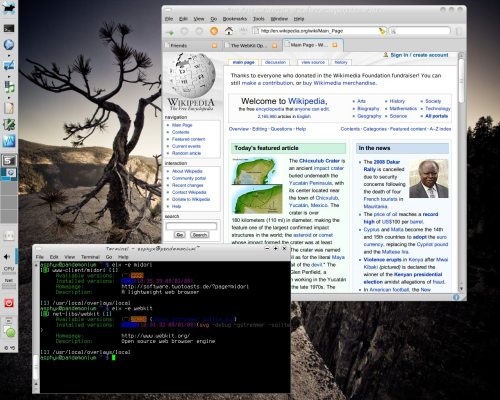
Task: Click the terminal vertical scrollbar thumb
Action: click(x=37, y=367)
